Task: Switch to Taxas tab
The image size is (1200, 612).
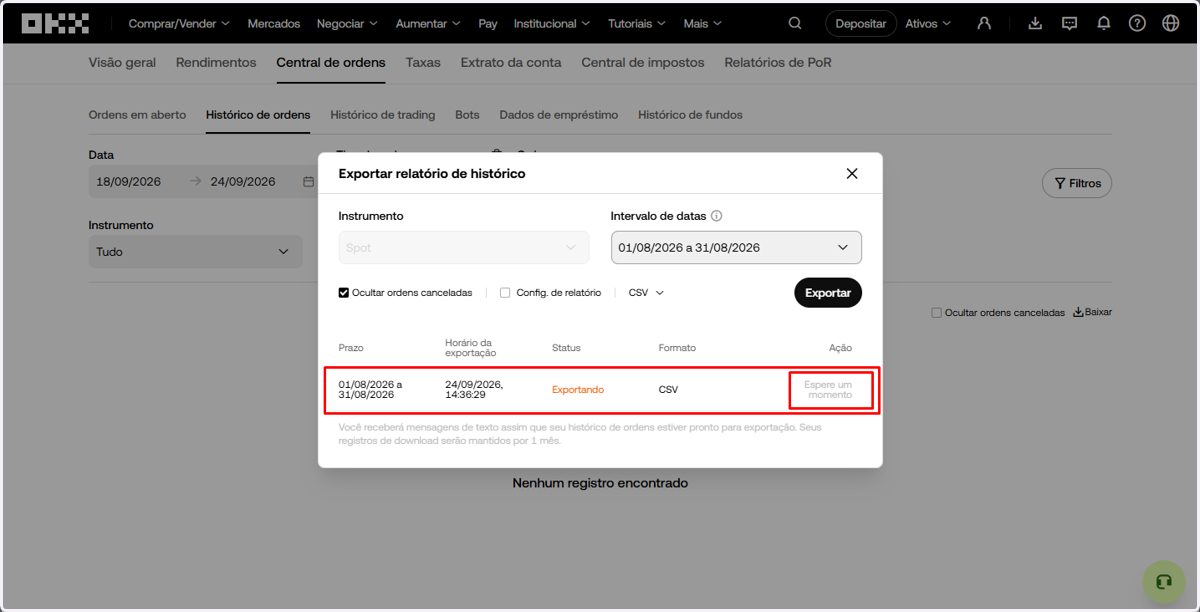Action: 423,62
